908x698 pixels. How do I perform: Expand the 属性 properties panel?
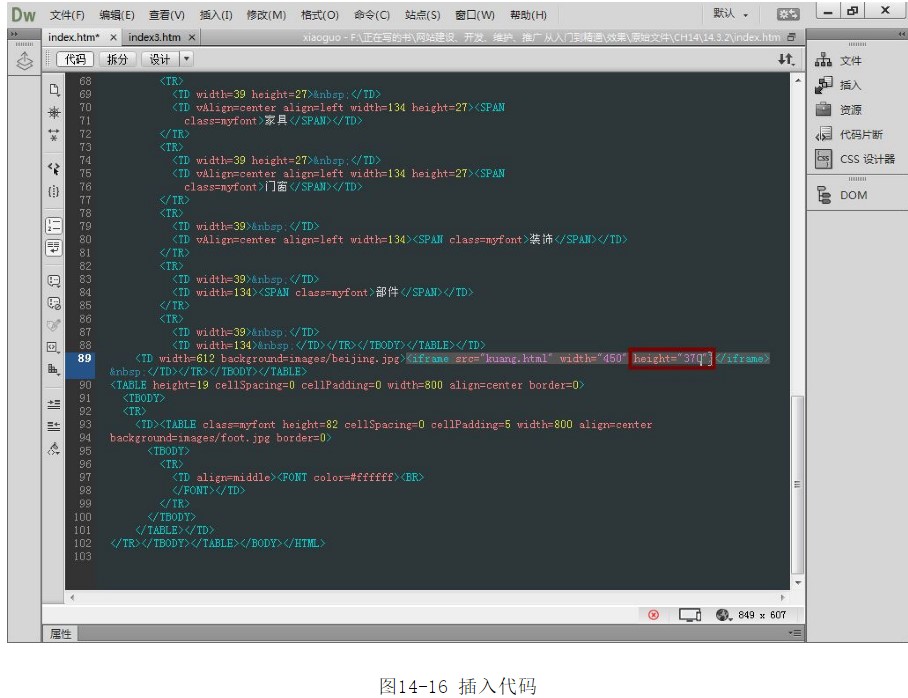[x=61, y=634]
